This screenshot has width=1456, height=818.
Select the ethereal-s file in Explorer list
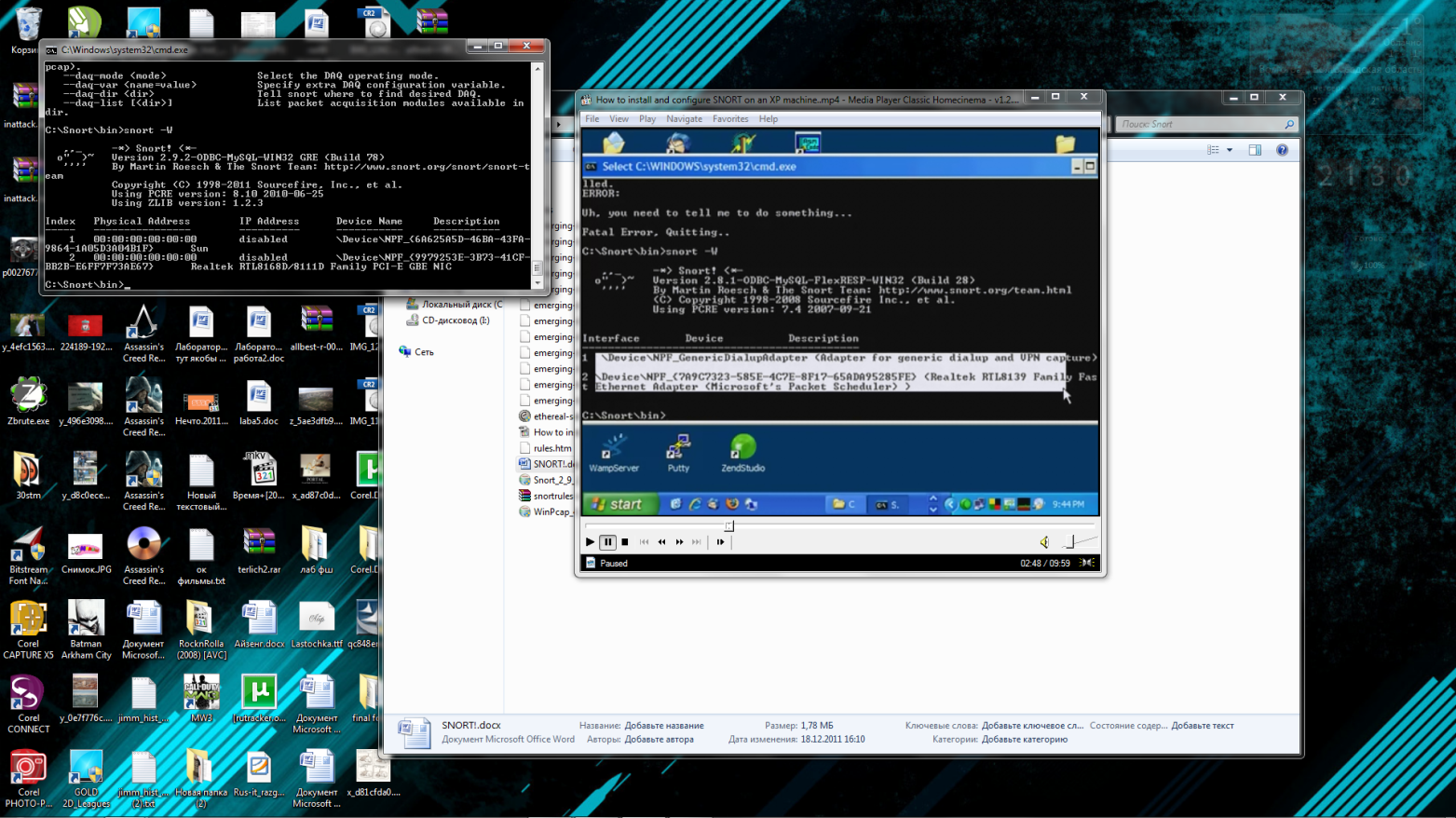(546, 416)
